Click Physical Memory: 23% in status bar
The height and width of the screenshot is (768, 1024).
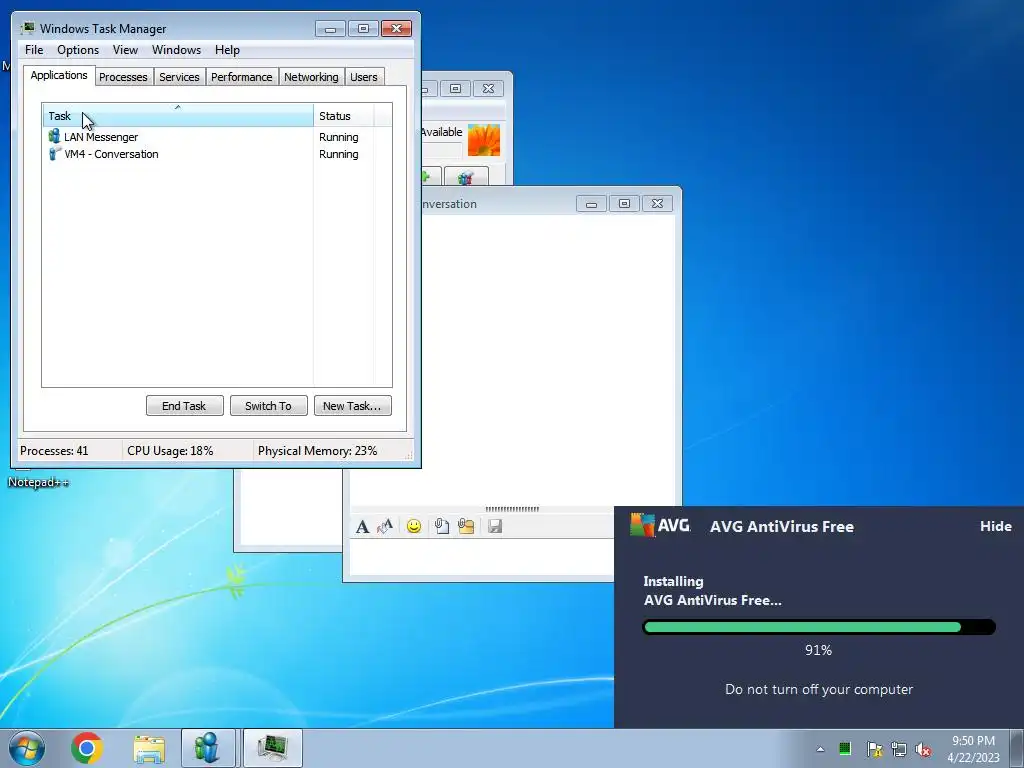tap(317, 451)
